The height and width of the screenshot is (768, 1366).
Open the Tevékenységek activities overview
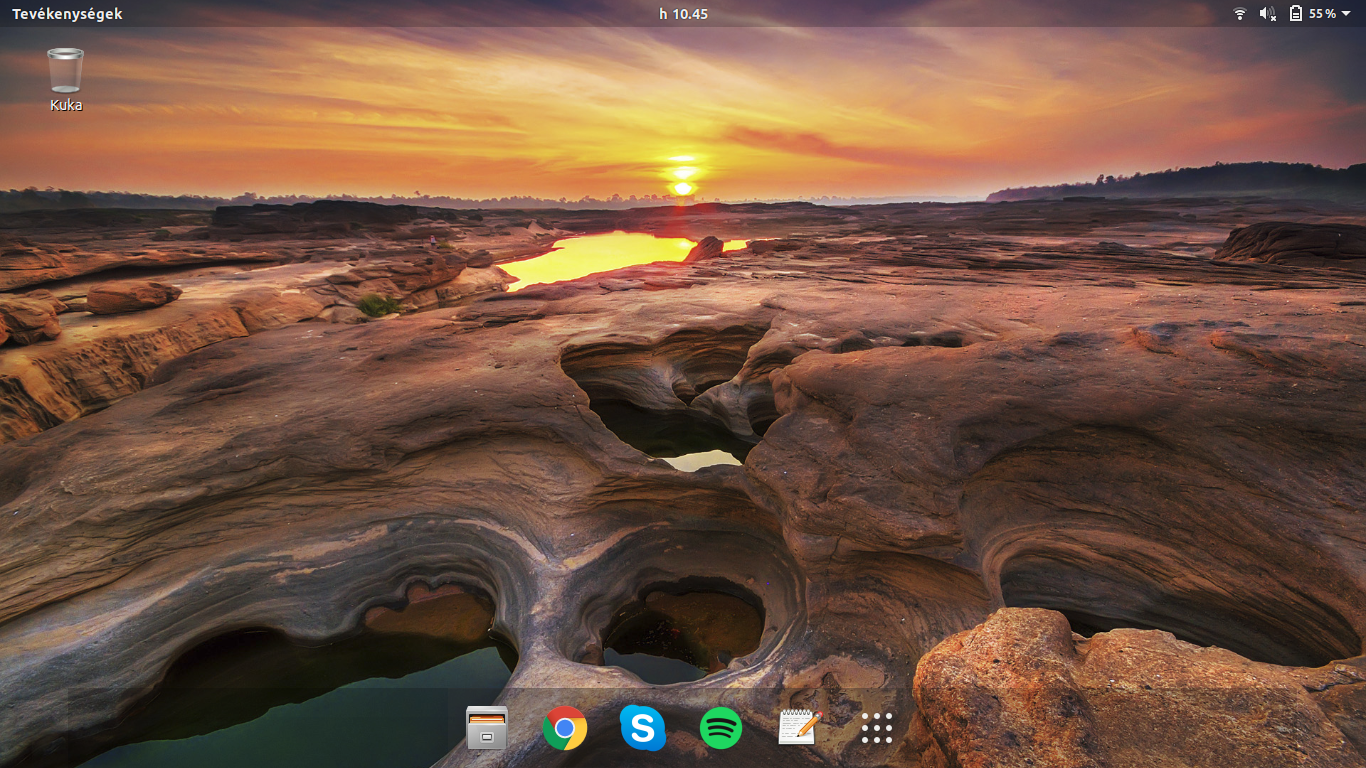(x=67, y=14)
